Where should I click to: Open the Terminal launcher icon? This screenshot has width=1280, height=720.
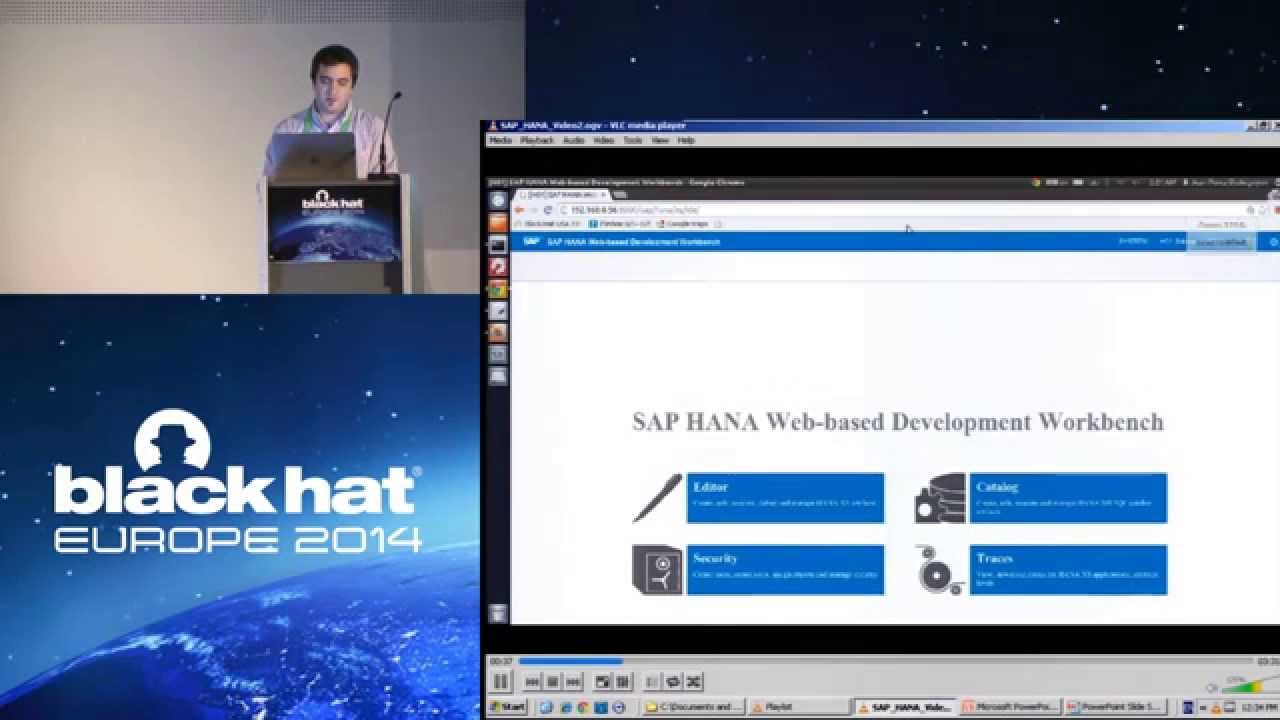(x=498, y=245)
